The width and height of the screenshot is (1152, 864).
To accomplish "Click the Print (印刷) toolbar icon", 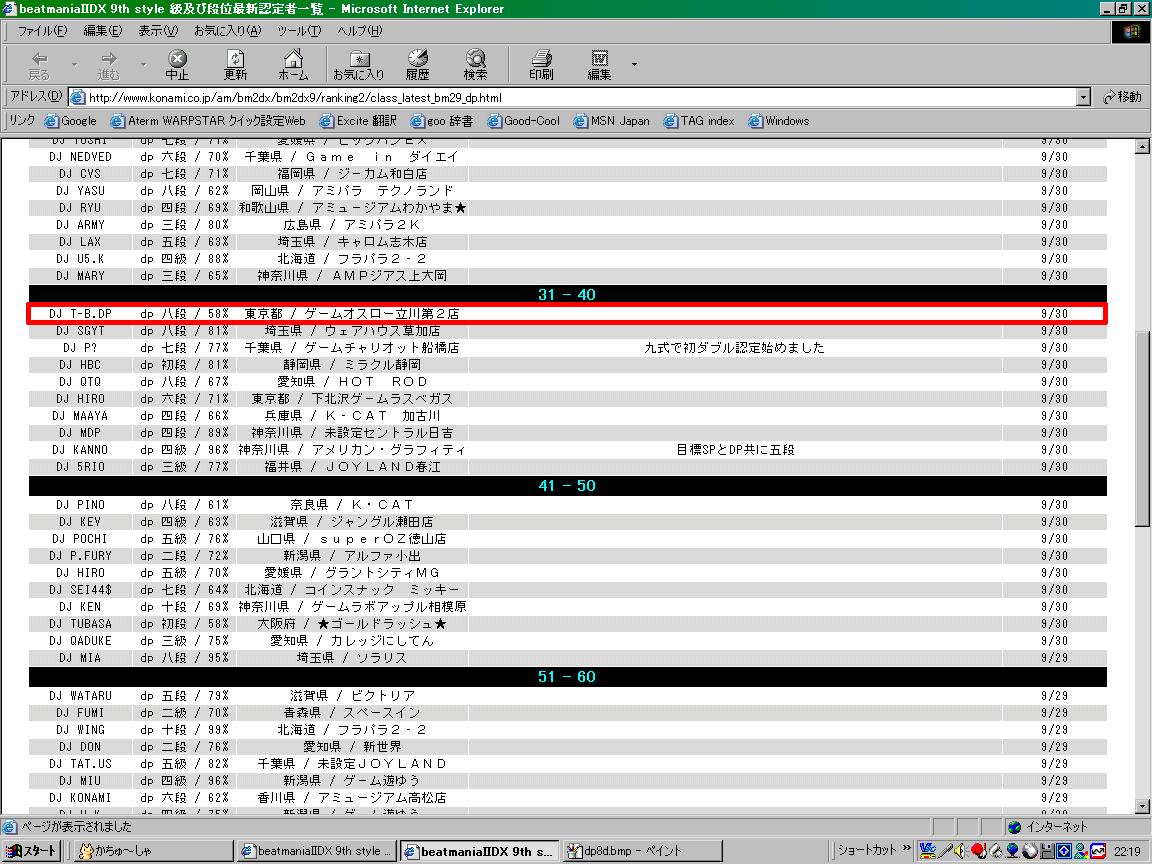I will click(x=541, y=65).
